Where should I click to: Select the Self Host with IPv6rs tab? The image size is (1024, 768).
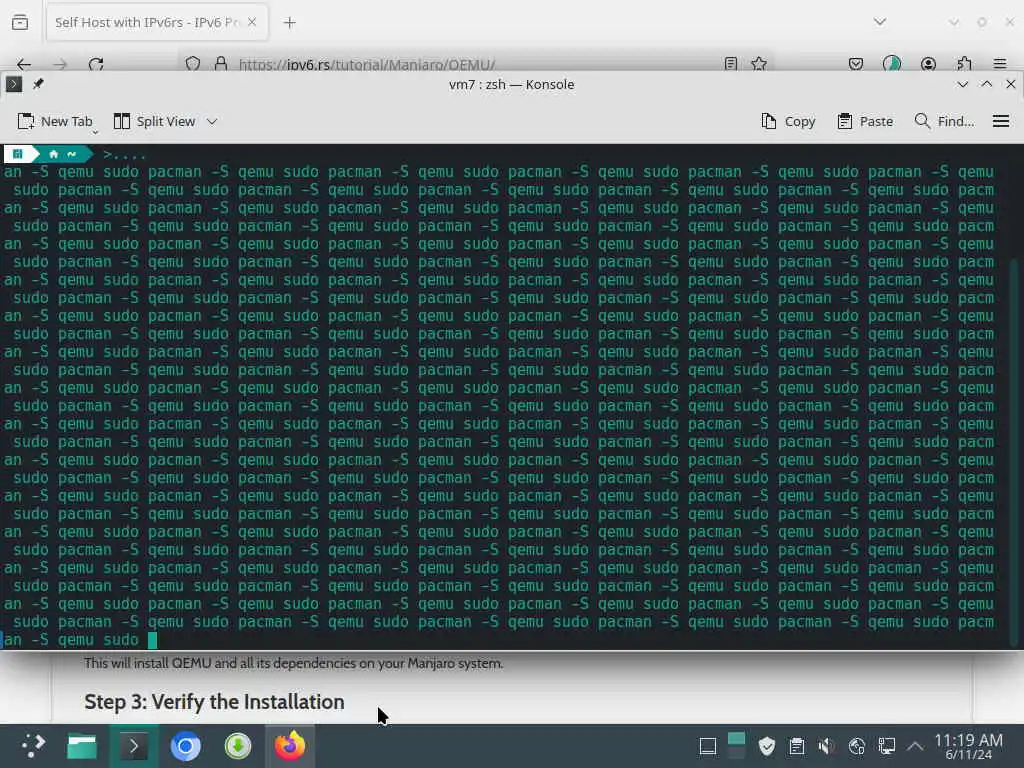(147, 22)
